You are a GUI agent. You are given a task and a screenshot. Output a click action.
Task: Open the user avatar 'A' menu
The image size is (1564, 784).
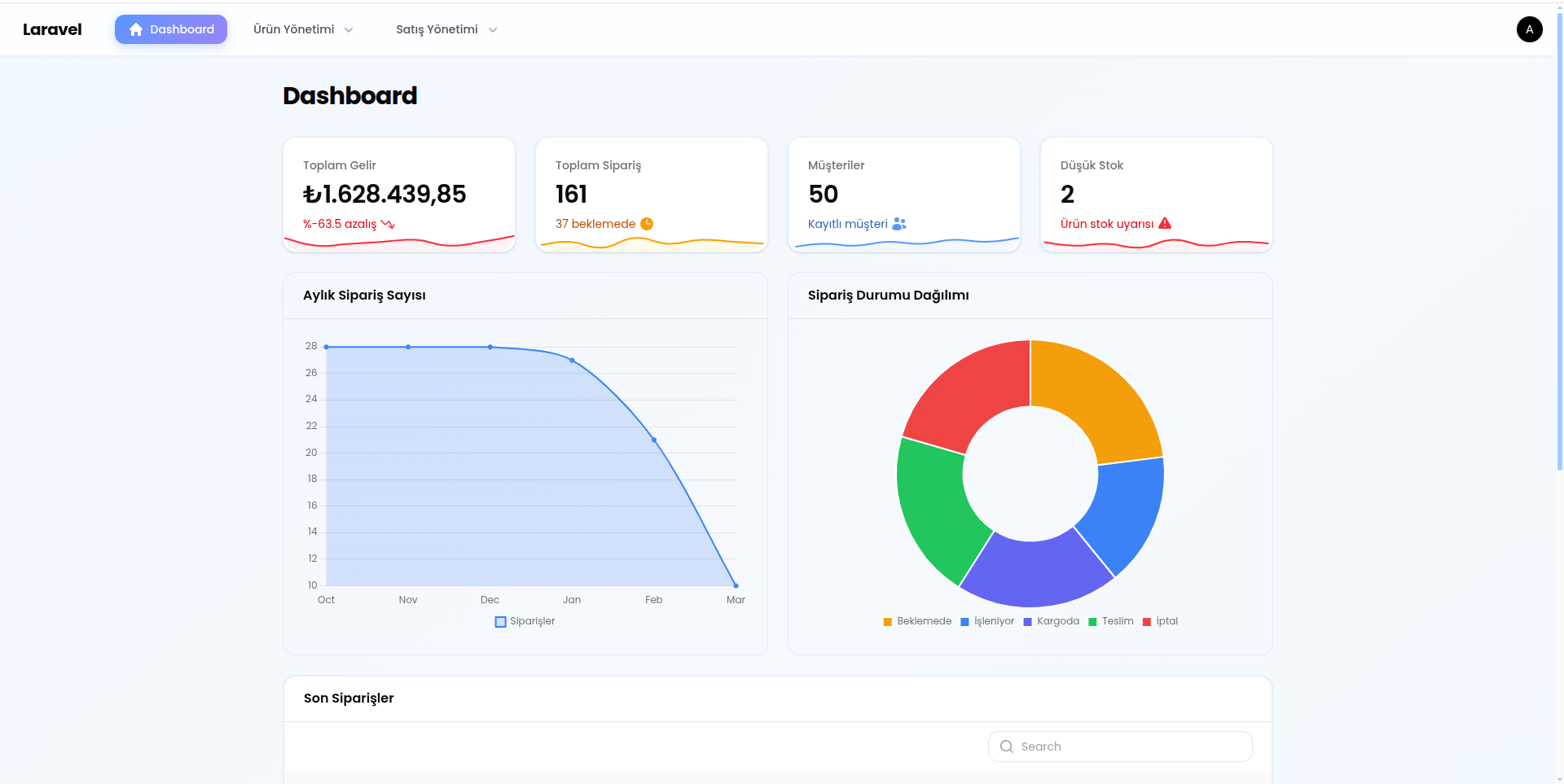[x=1529, y=29]
